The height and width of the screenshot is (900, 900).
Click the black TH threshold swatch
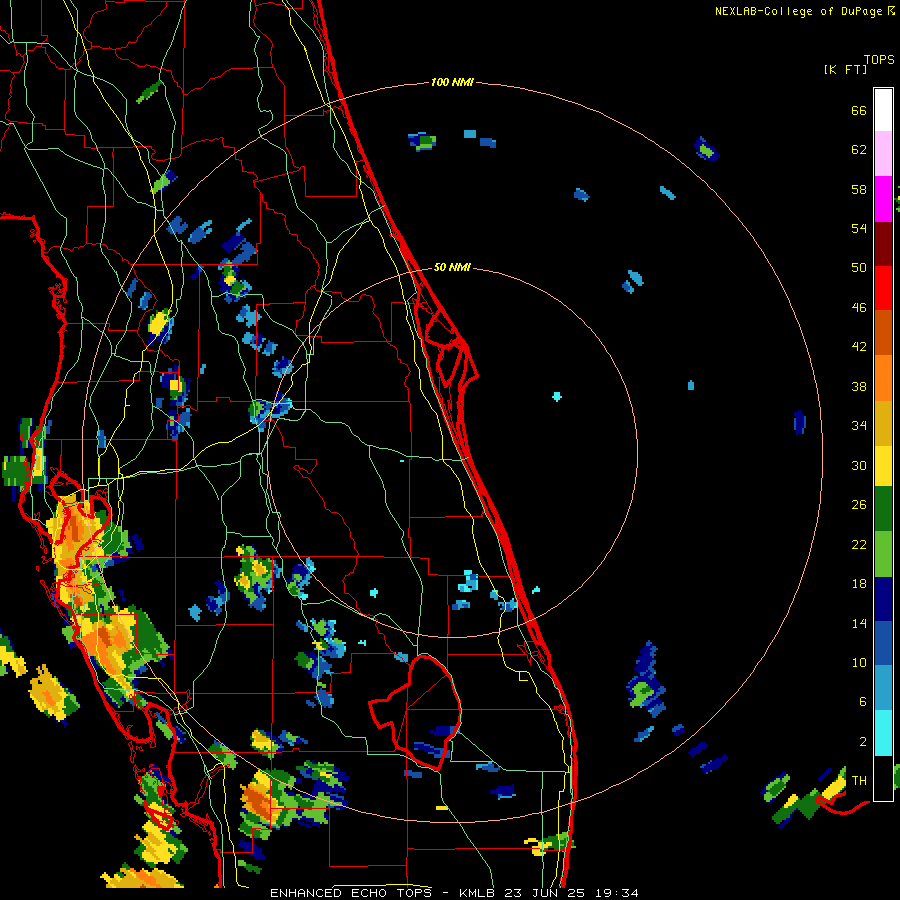tap(883, 778)
